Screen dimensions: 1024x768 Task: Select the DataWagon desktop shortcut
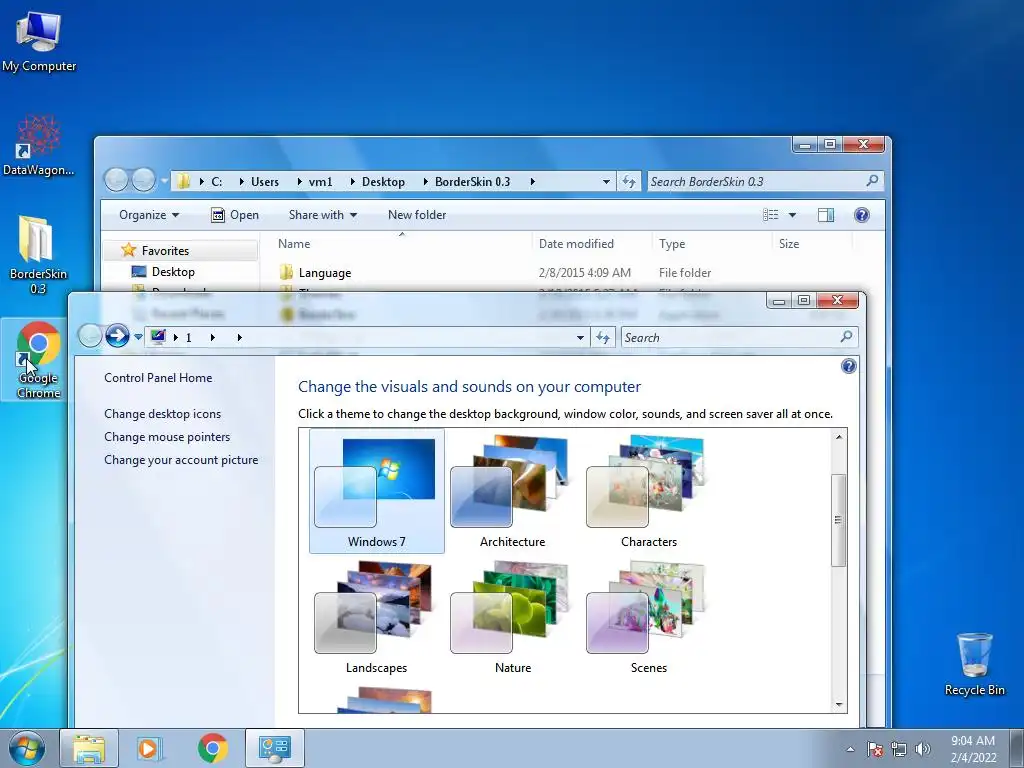click(39, 146)
